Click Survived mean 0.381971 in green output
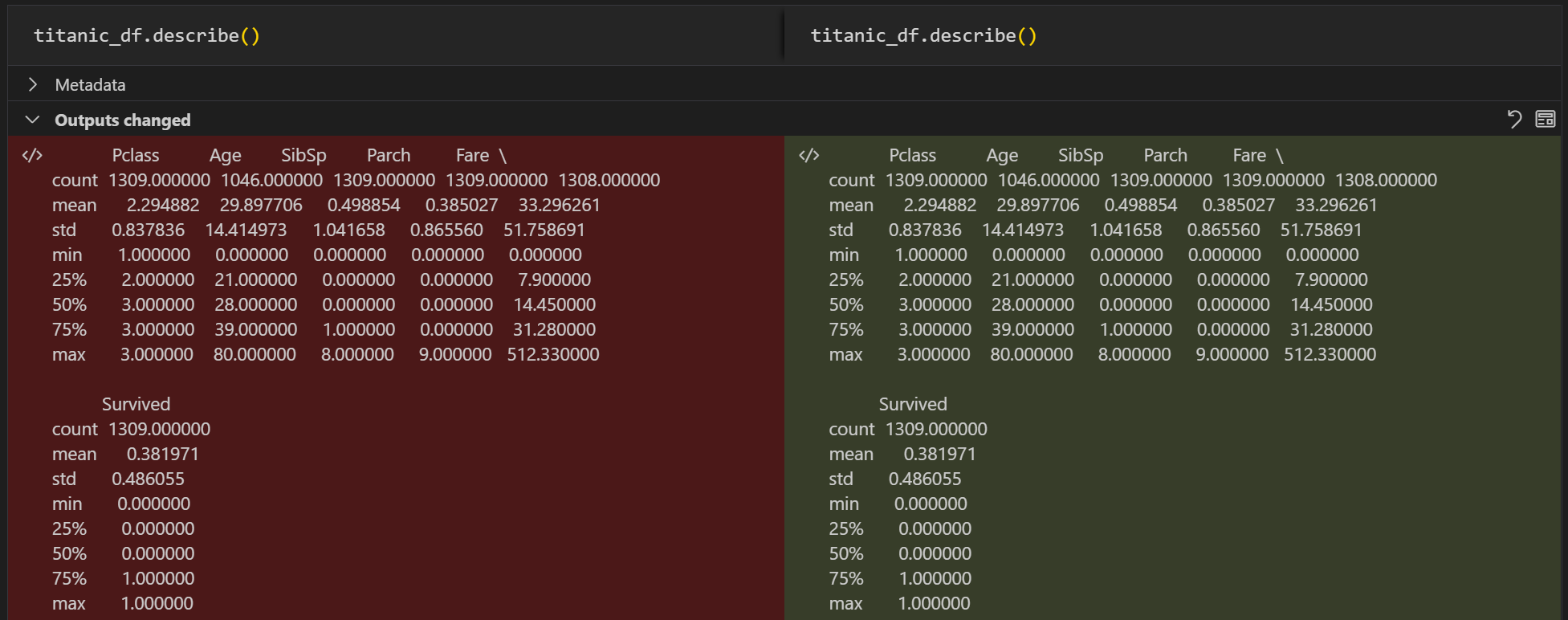 [939, 454]
